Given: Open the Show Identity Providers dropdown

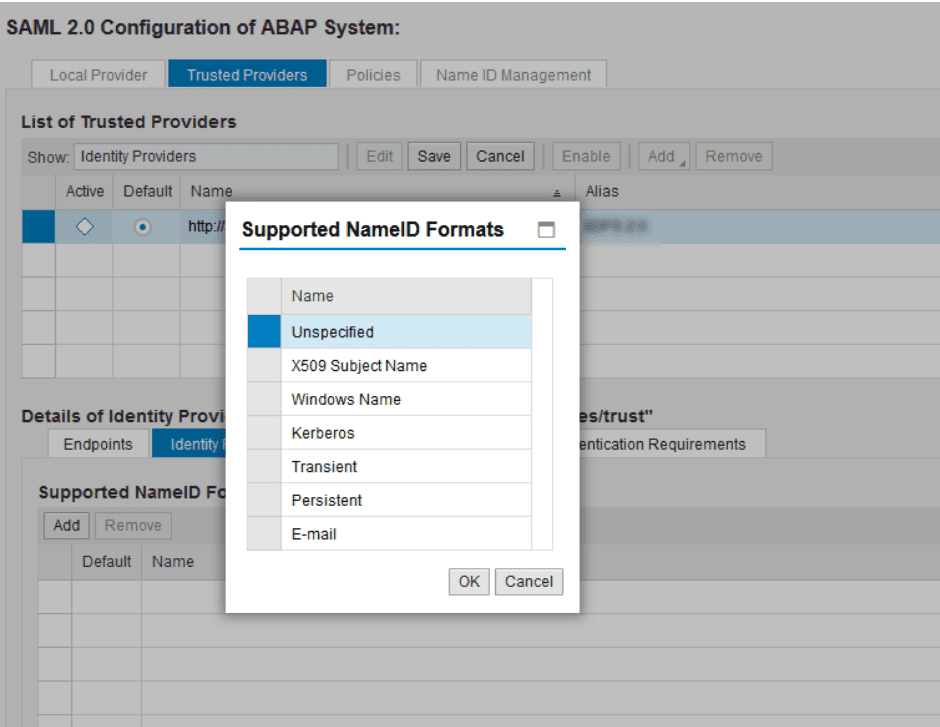Looking at the screenshot, I should click(x=206, y=156).
